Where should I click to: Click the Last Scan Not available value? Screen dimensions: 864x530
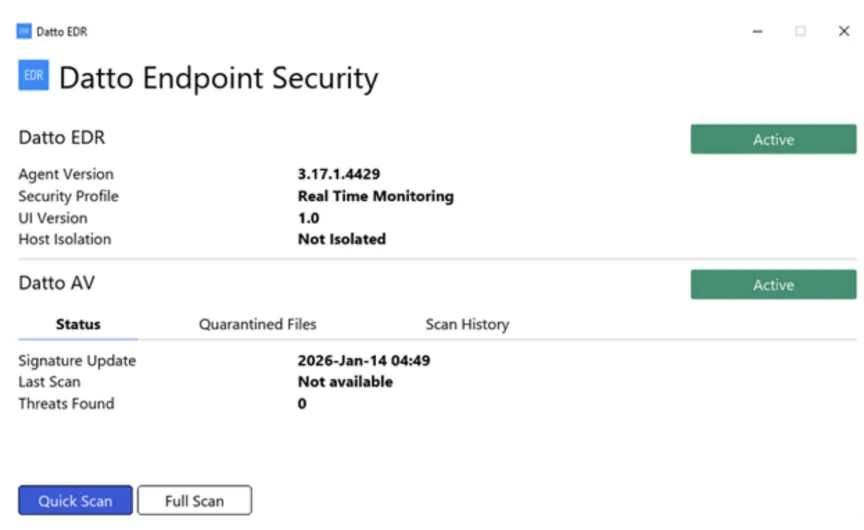point(345,382)
